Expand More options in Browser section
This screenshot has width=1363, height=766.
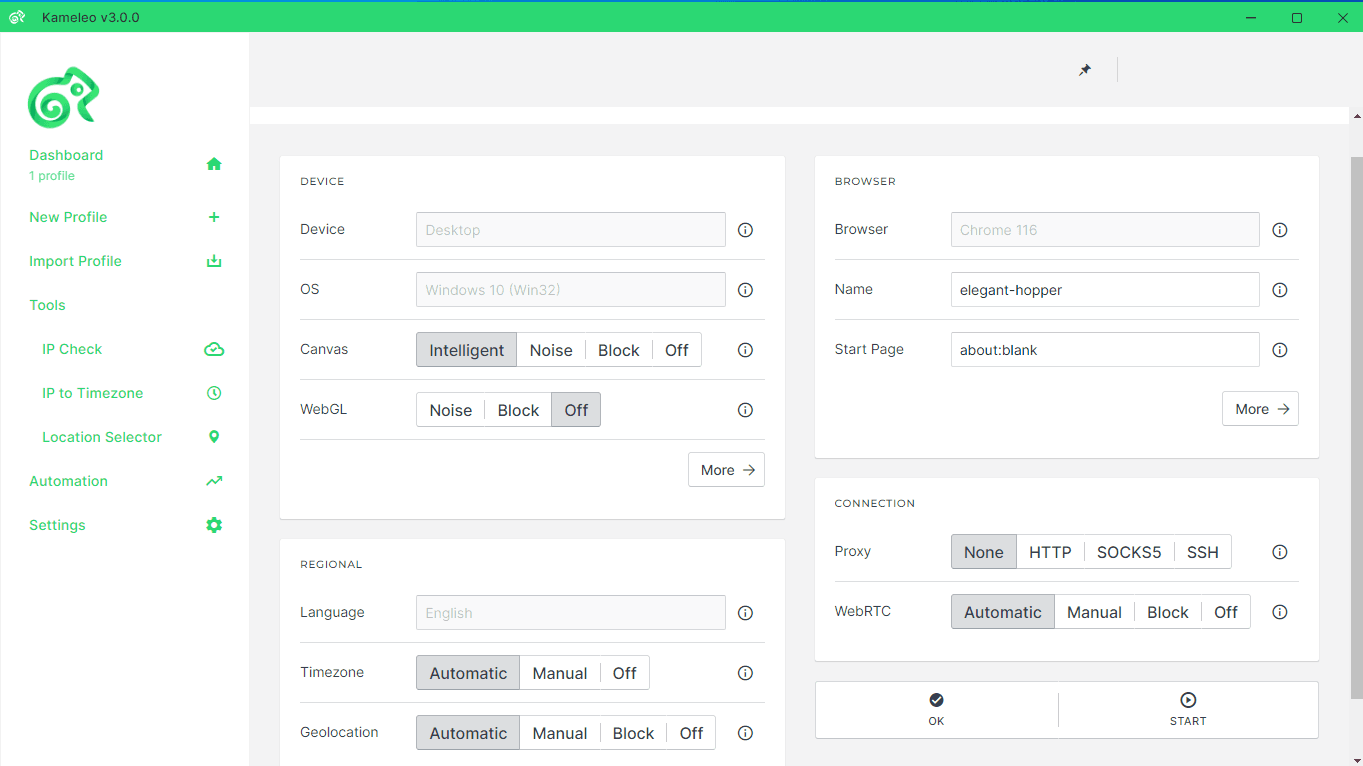[x=1260, y=409]
